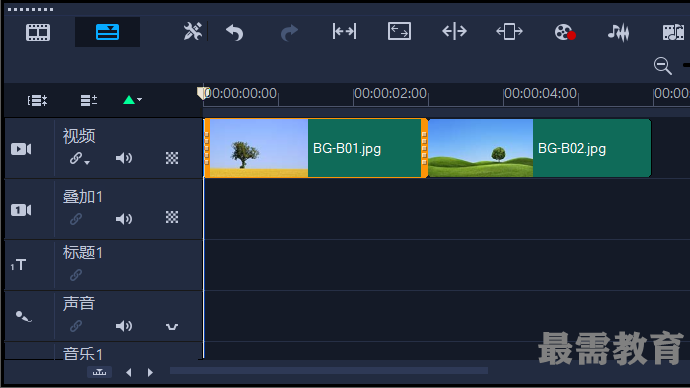This screenshot has height=388, width=690.
Task: Click the ruler at 00:00:04:00
Action: tap(540, 93)
